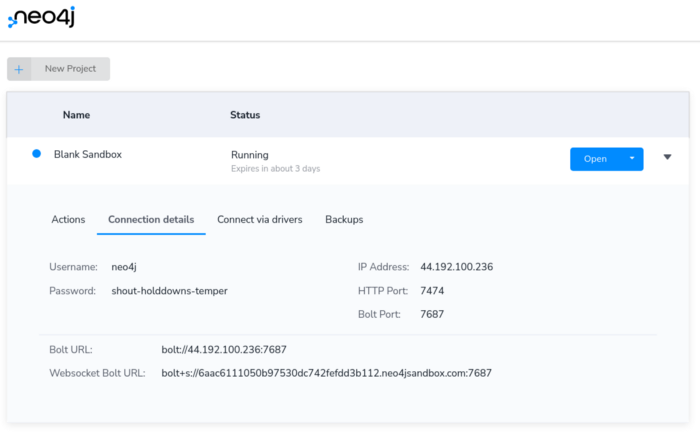Click the HTTP Port: label
This screenshot has height=434, width=700.
383,291
